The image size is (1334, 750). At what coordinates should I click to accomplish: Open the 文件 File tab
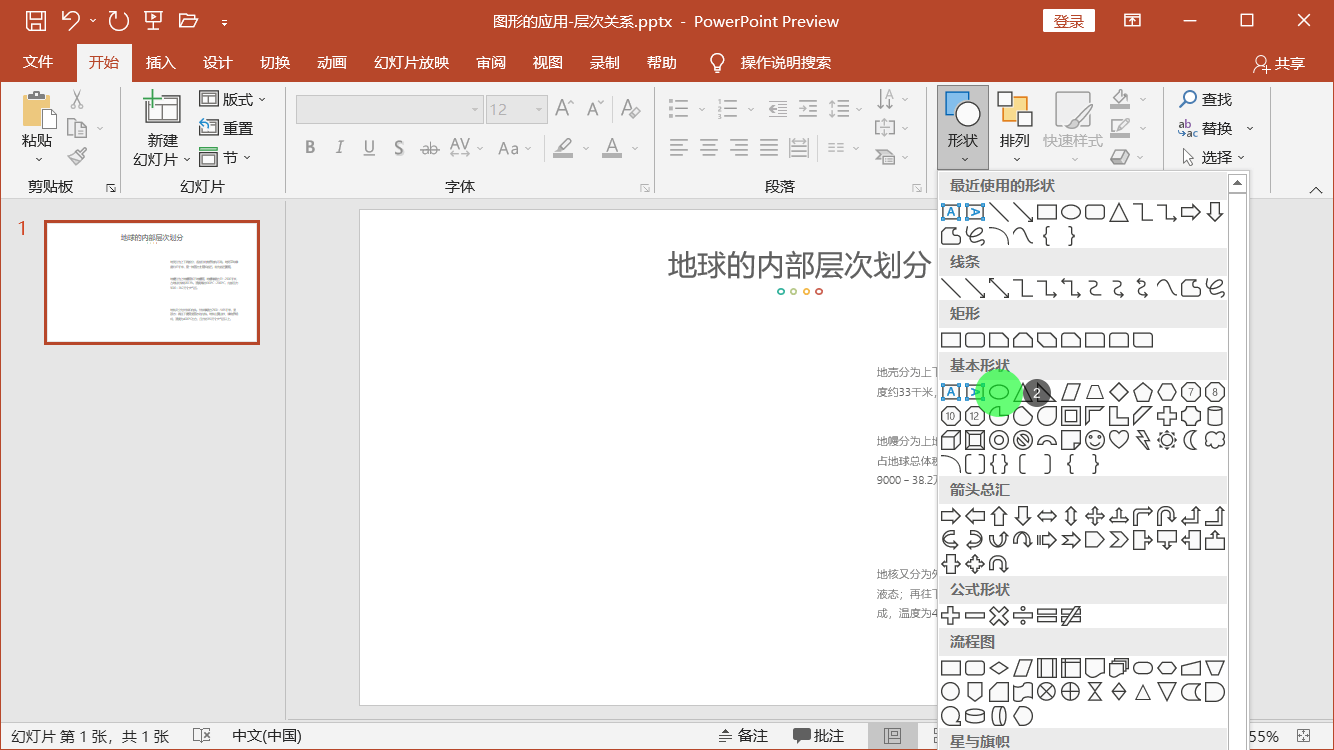coord(38,62)
